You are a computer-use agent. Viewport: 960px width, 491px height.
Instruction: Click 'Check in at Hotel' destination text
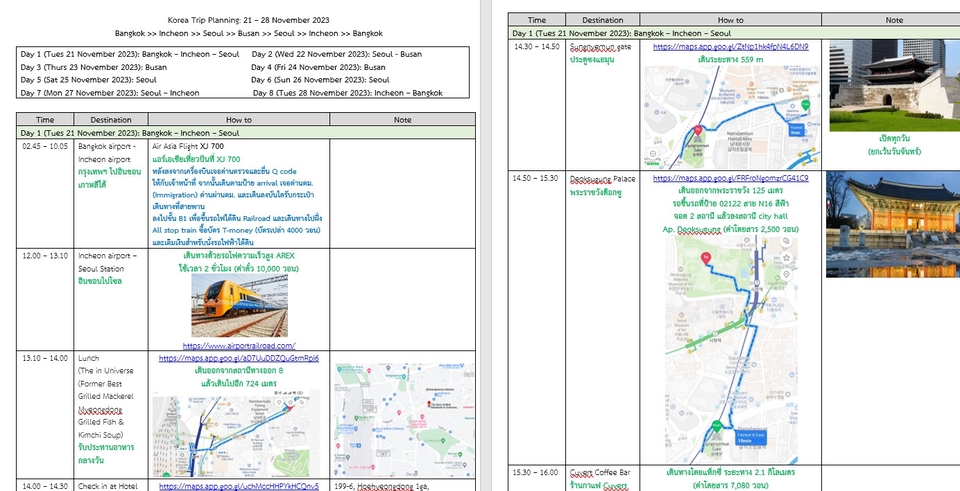tap(107, 486)
